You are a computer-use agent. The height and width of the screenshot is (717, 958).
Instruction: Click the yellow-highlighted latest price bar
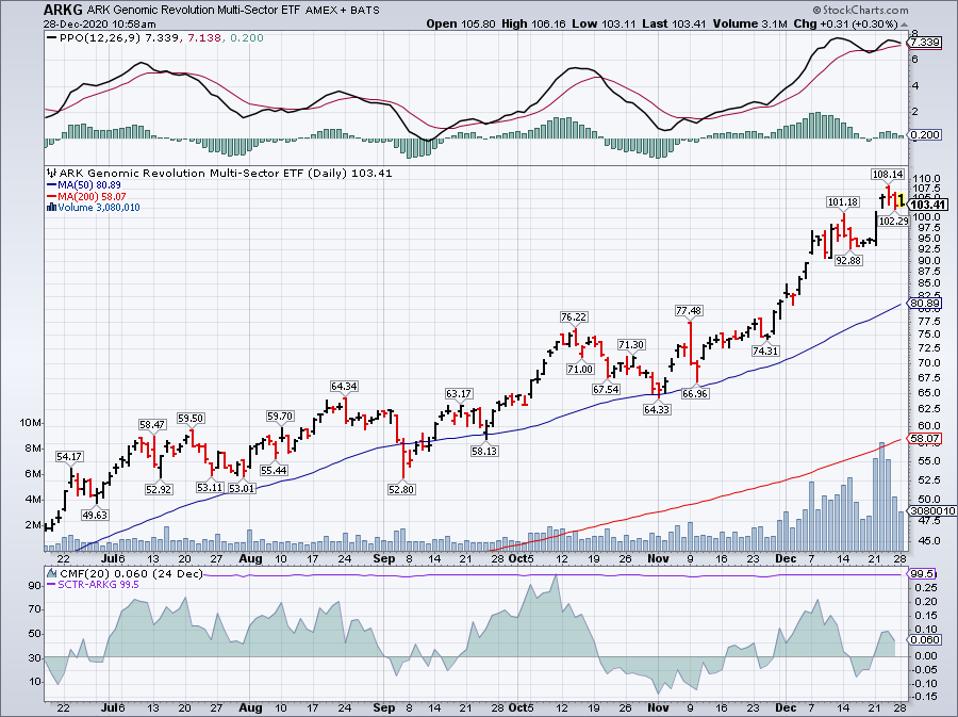tap(901, 198)
